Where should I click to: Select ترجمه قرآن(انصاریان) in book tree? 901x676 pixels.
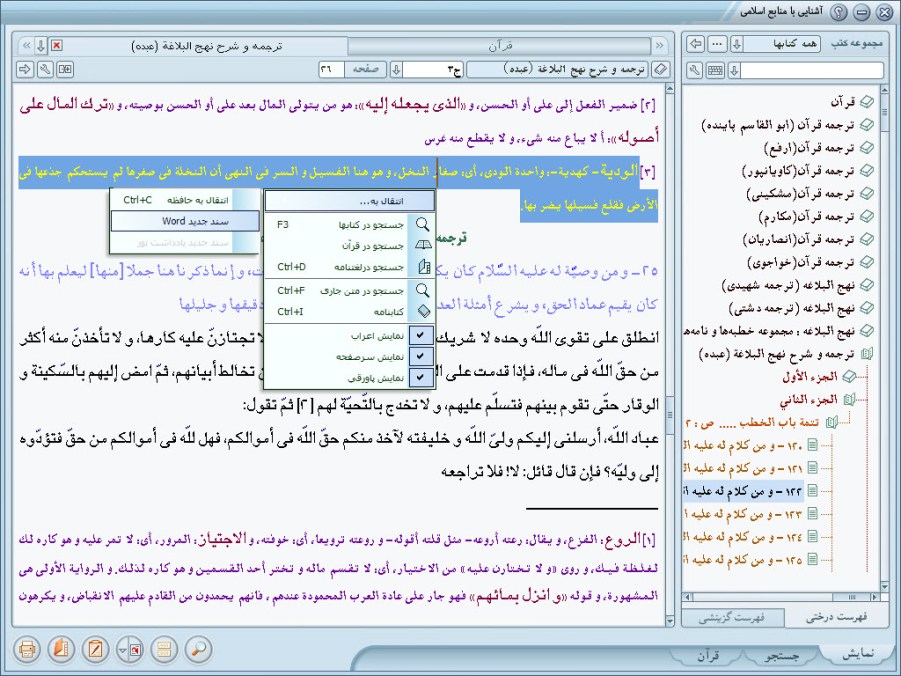click(x=799, y=239)
